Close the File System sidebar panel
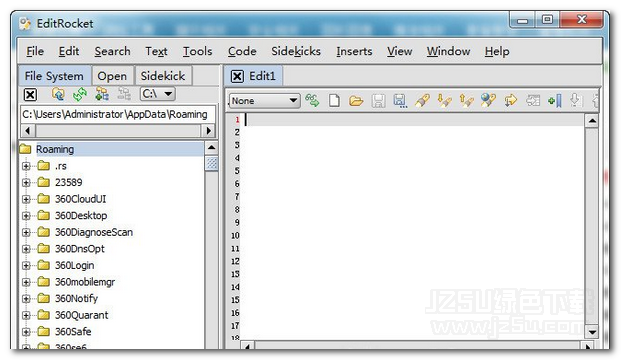621x360 pixels. pyautogui.click(x=30, y=95)
